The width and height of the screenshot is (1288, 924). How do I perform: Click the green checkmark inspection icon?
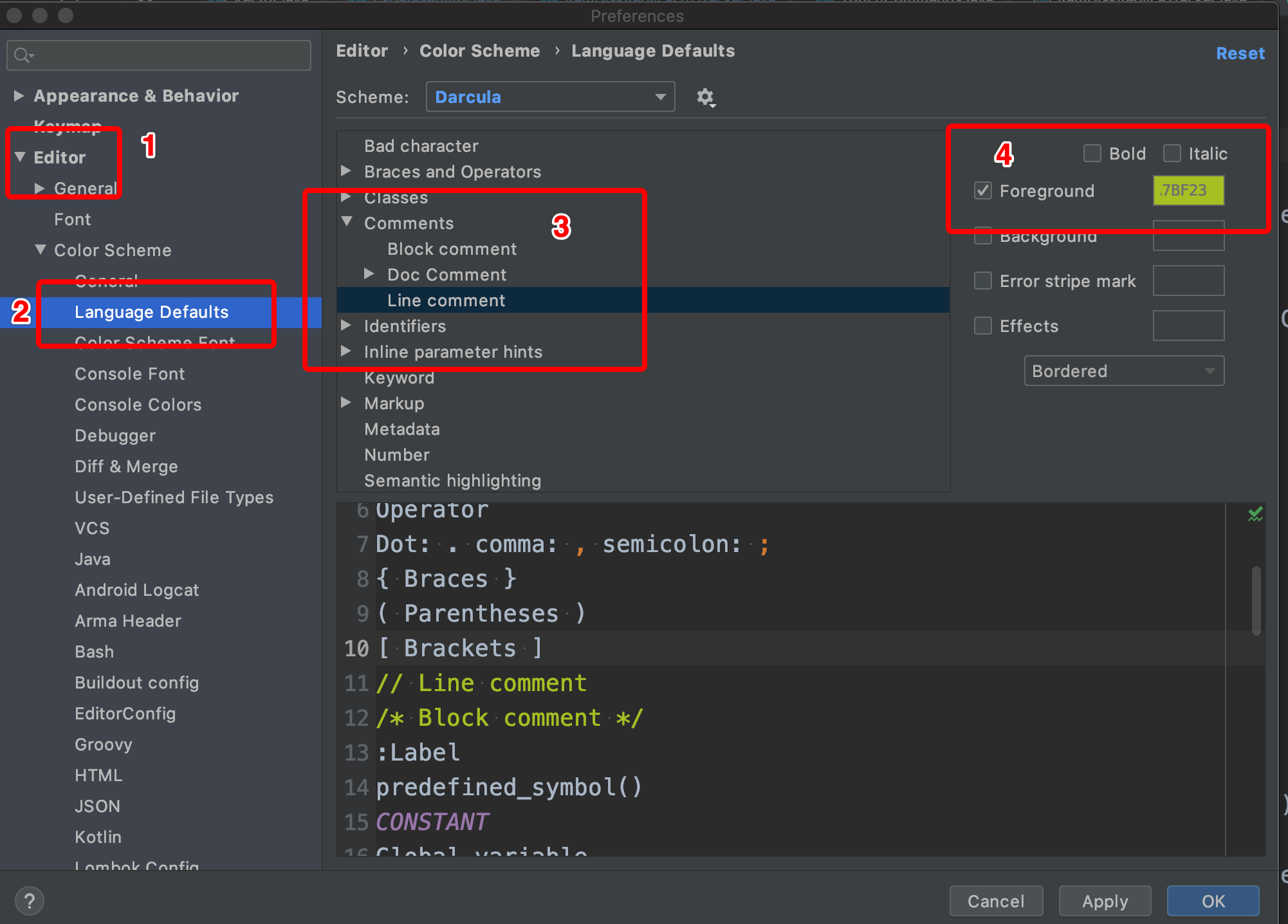[1255, 514]
